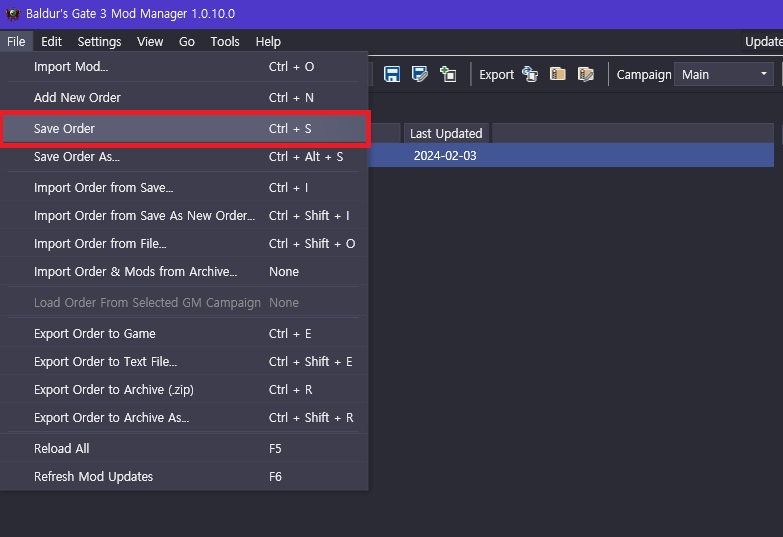Choose Reload All from File menu
The width and height of the screenshot is (783, 537).
pos(184,448)
